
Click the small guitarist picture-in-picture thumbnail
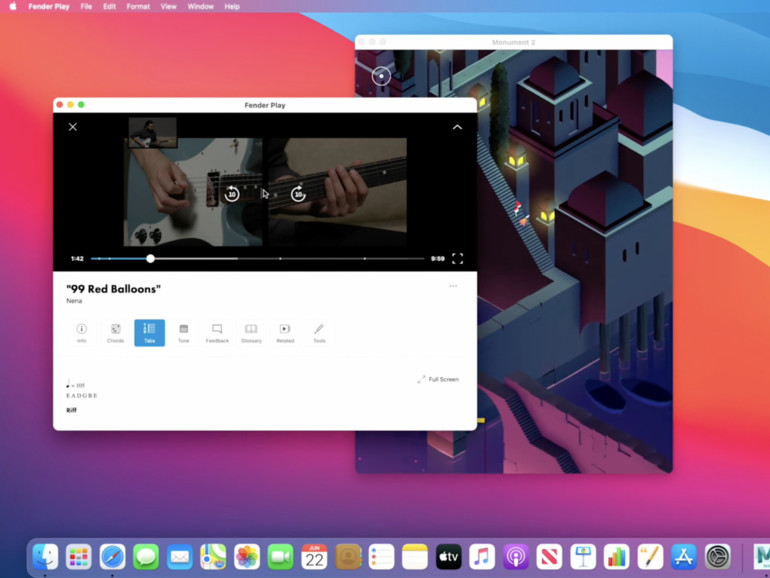153,133
